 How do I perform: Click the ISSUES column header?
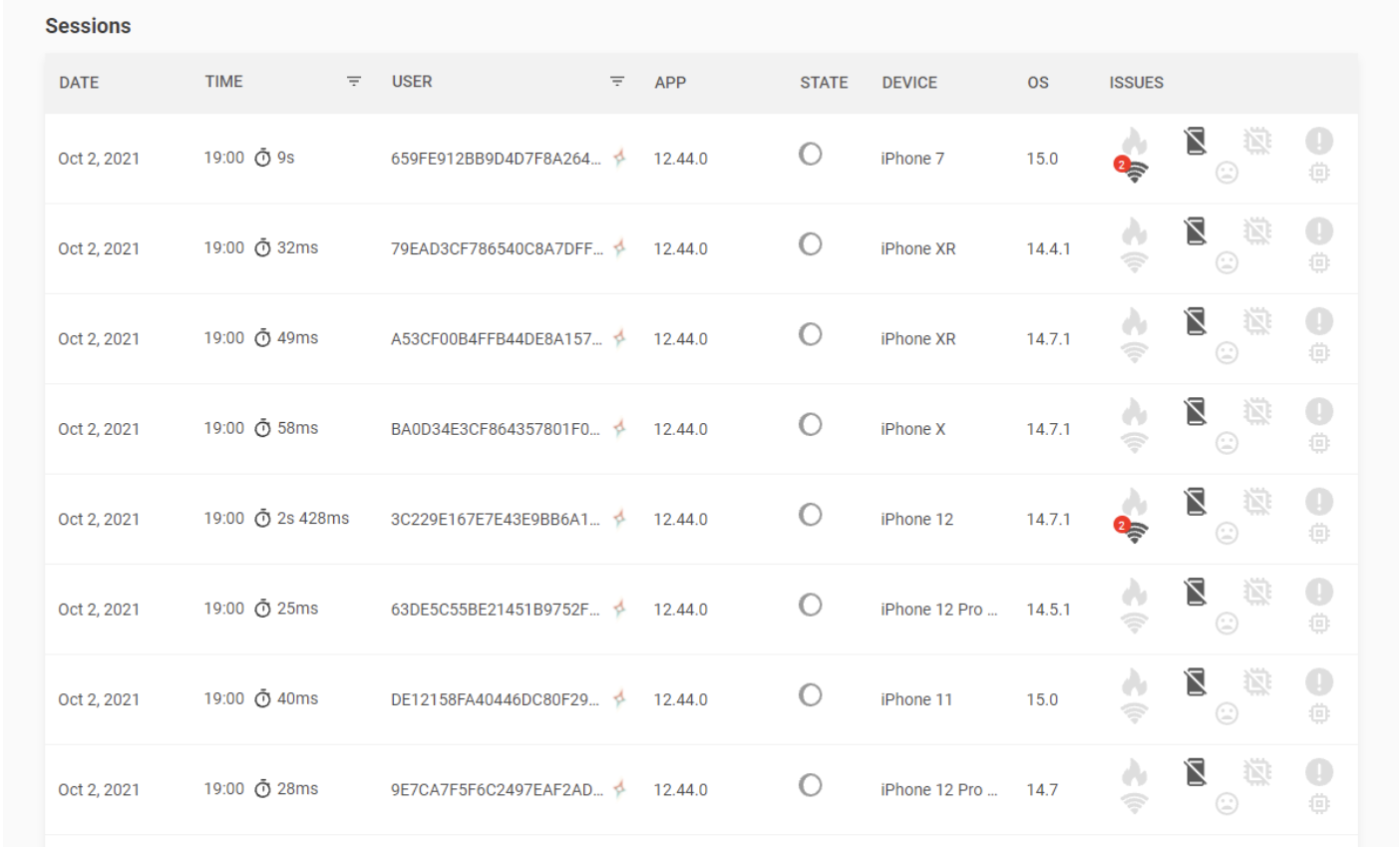point(1137,83)
